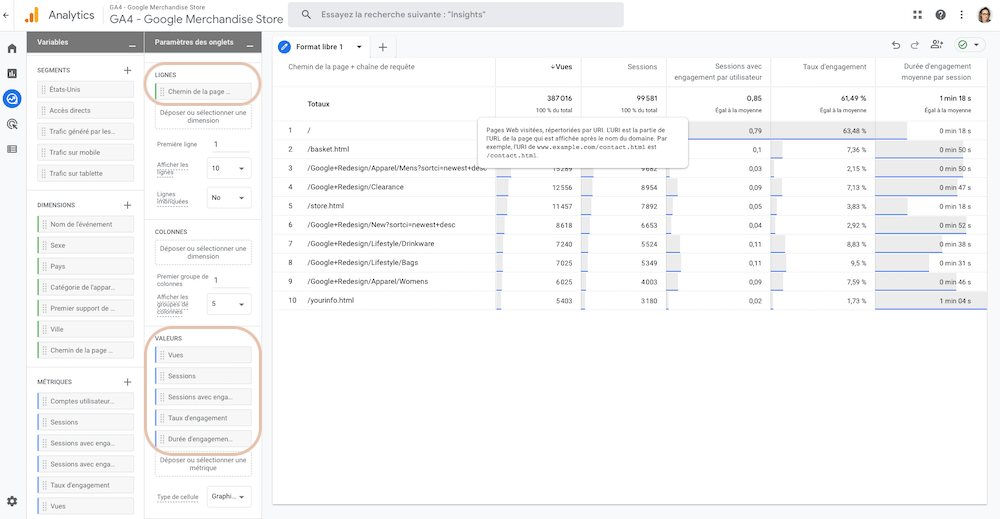1000x519 pixels.
Task: Click the Durée d'engagemen... chip in VALEURS
Action: point(203,439)
